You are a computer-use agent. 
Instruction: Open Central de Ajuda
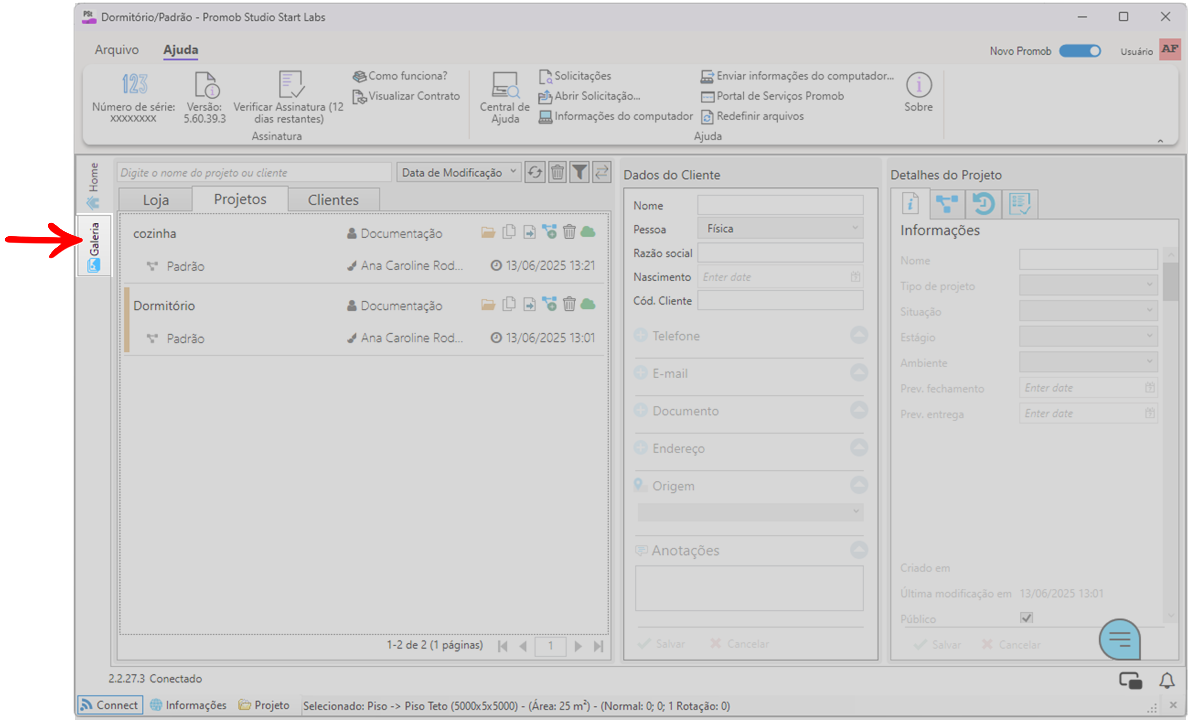(x=505, y=98)
